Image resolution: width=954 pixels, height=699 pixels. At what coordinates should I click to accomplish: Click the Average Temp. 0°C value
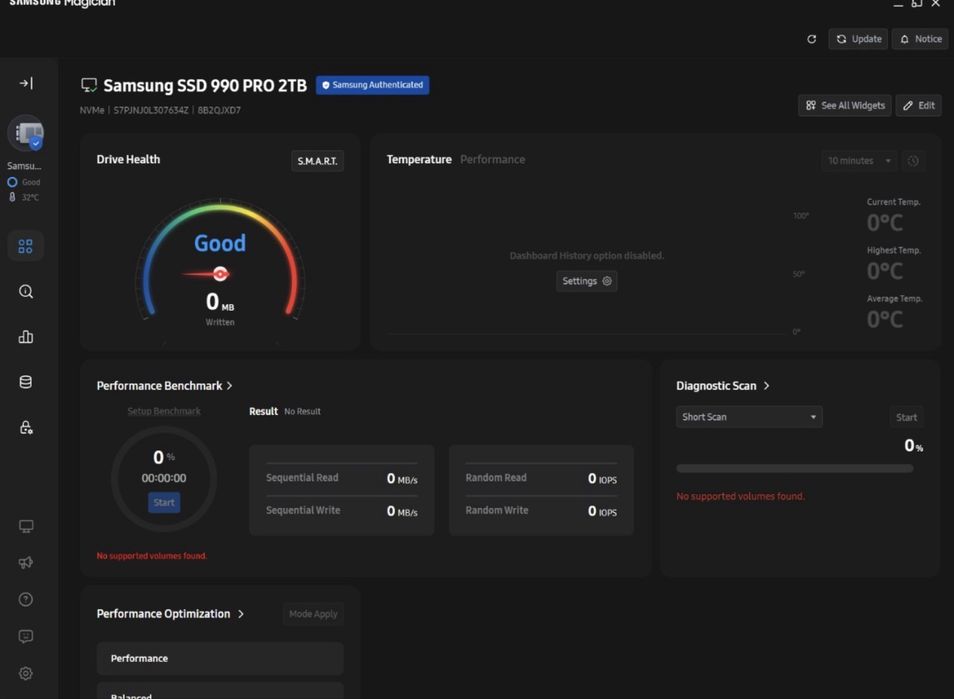[885, 319]
